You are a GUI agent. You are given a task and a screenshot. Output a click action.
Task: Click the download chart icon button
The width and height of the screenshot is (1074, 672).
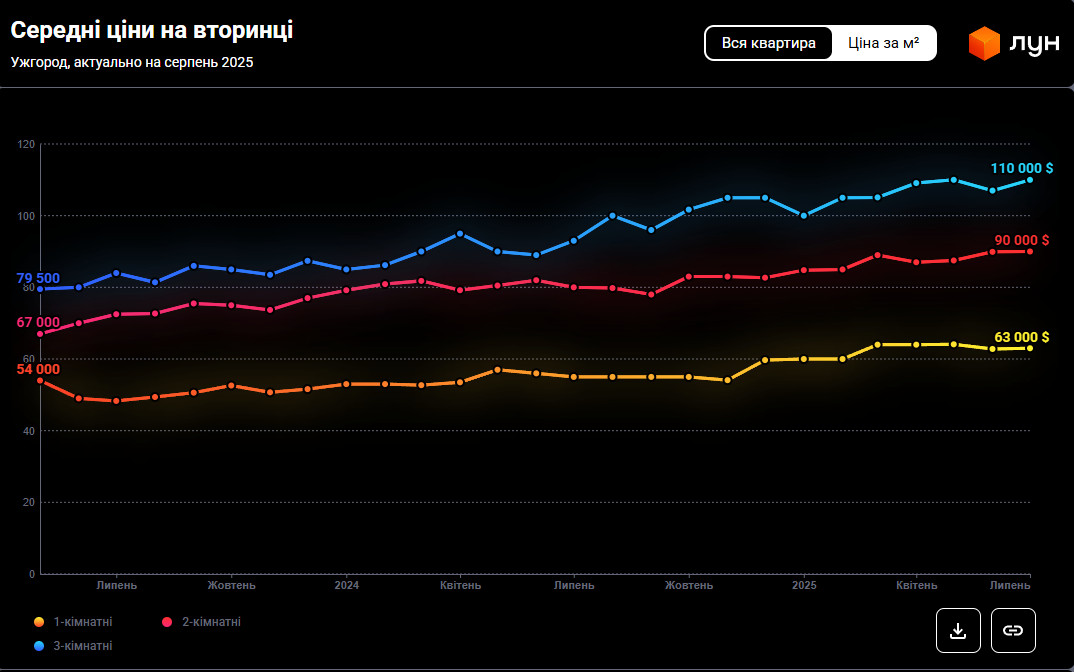coord(958,630)
